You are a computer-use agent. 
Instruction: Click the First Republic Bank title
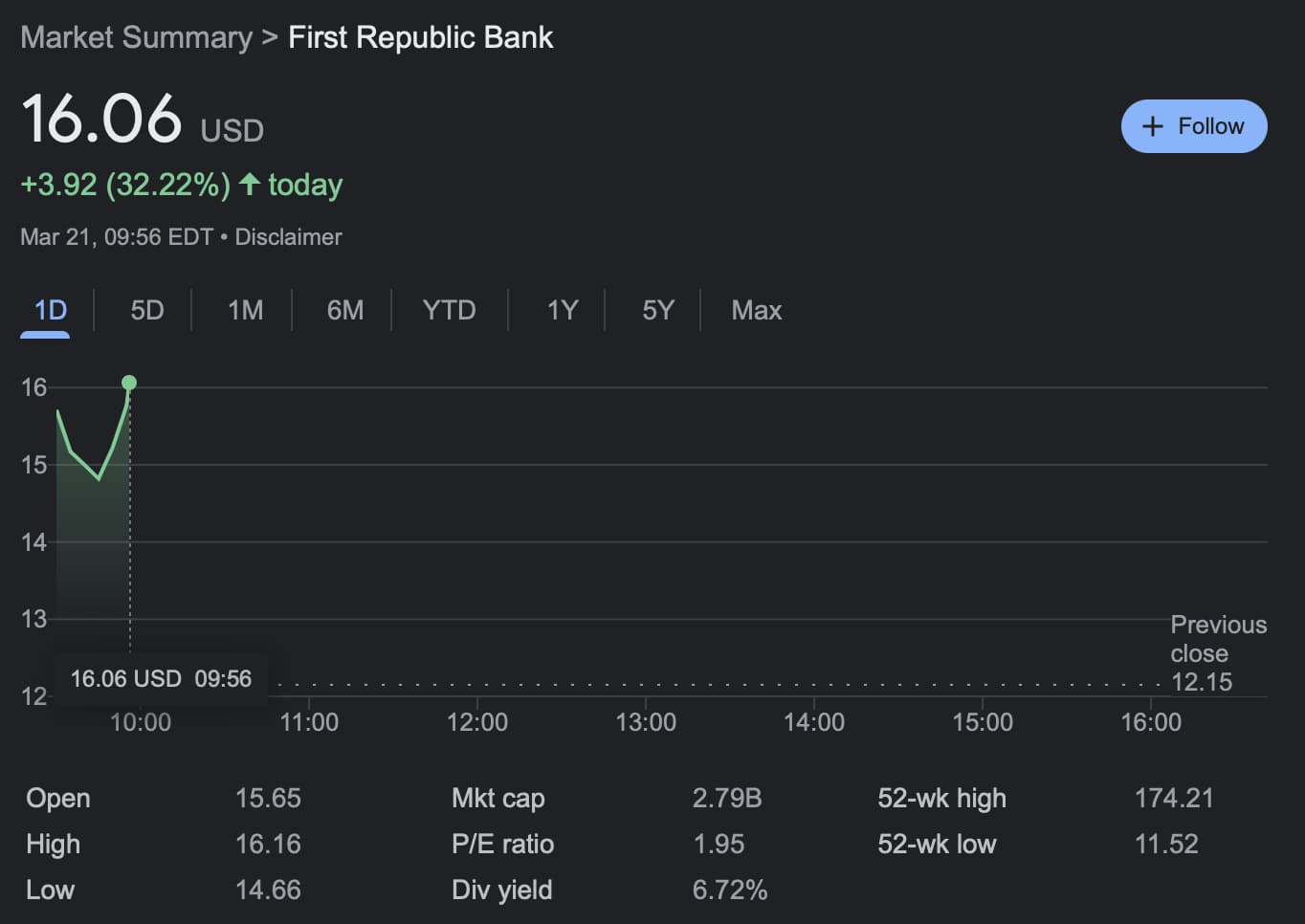point(420,37)
